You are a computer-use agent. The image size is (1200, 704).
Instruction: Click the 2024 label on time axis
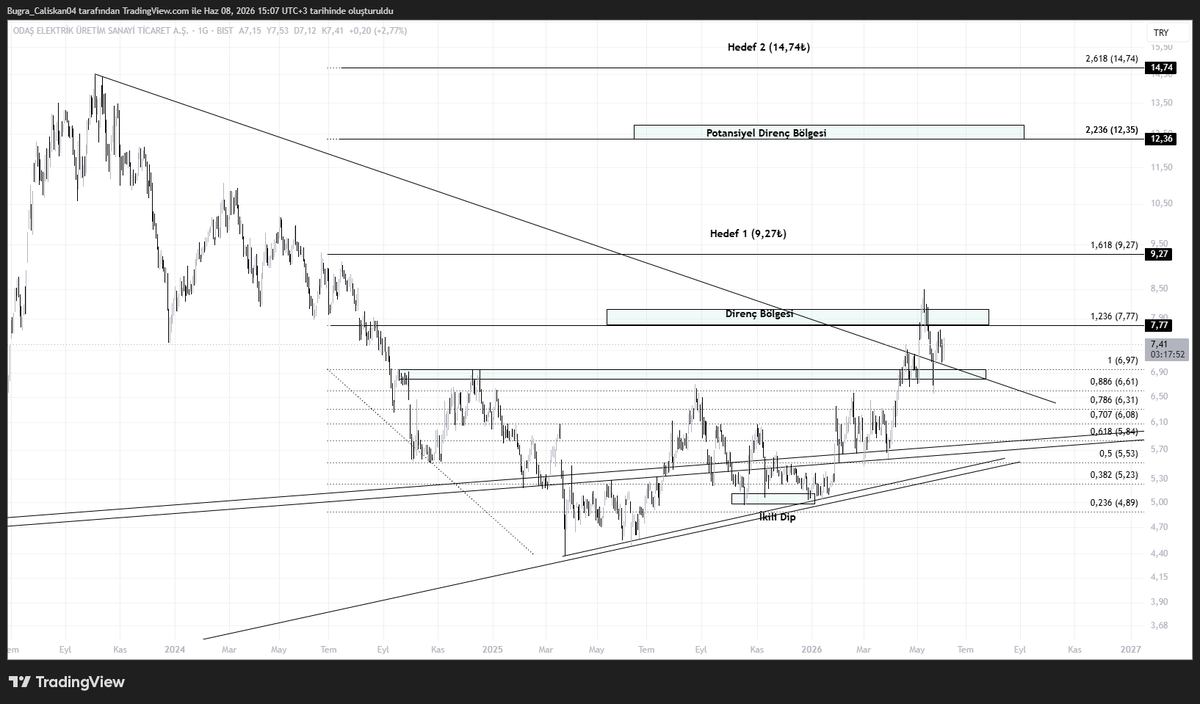pyautogui.click(x=175, y=649)
